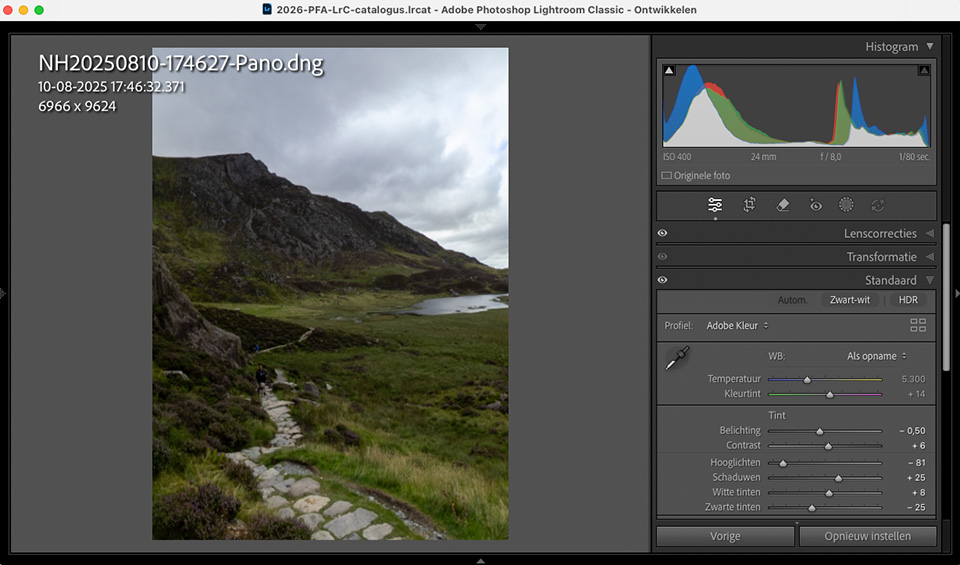Click the Tint section label
The height and width of the screenshot is (565, 960).
coord(777,415)
